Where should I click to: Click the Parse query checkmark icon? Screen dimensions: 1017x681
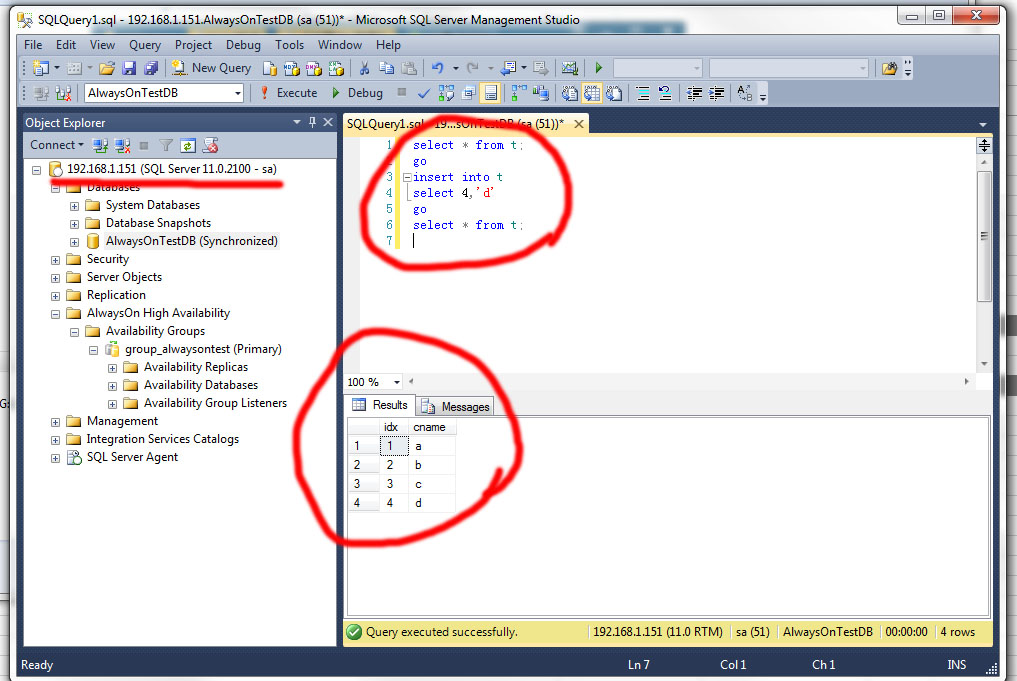[424, 92]
